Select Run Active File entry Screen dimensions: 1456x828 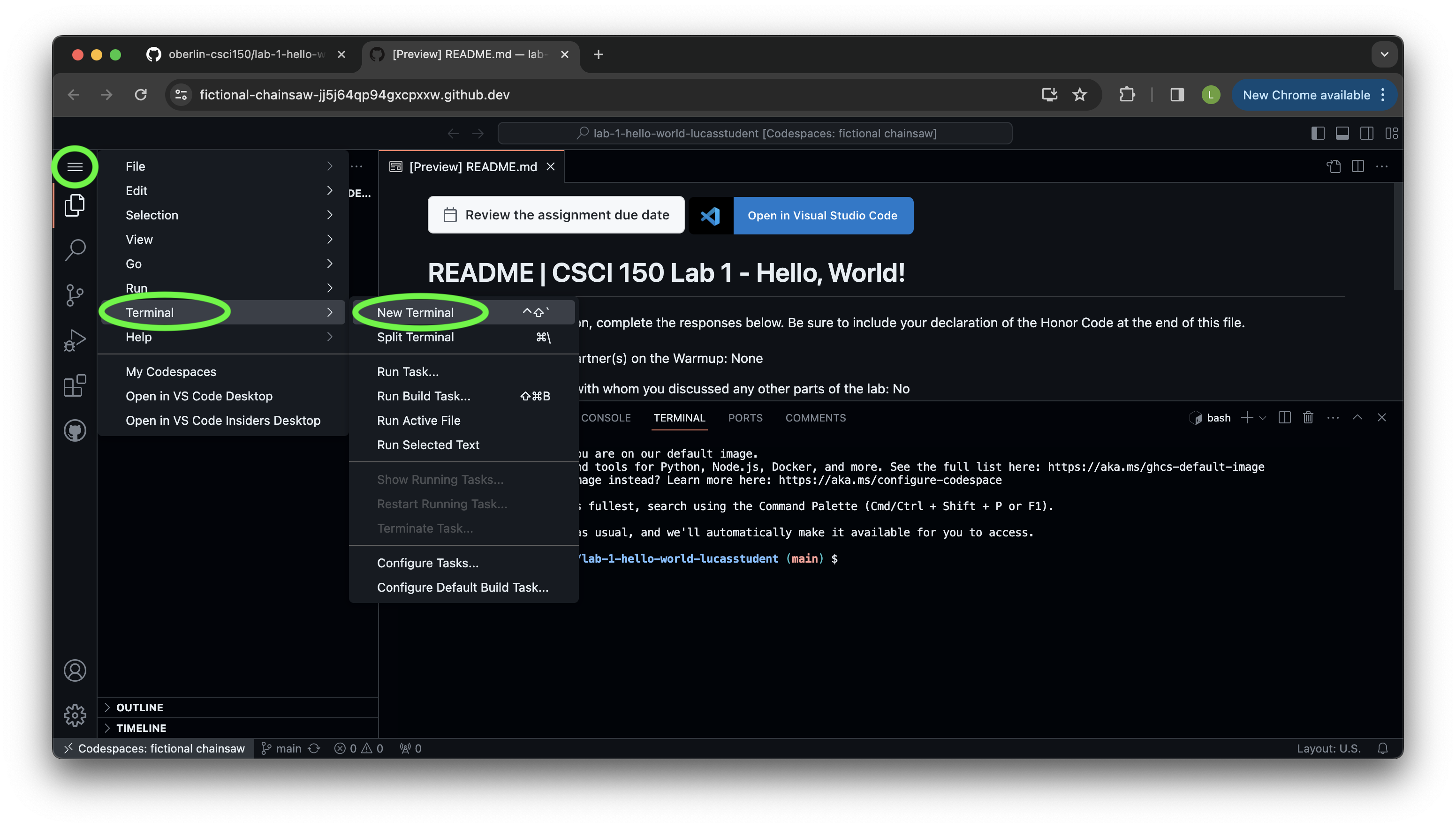463,421
